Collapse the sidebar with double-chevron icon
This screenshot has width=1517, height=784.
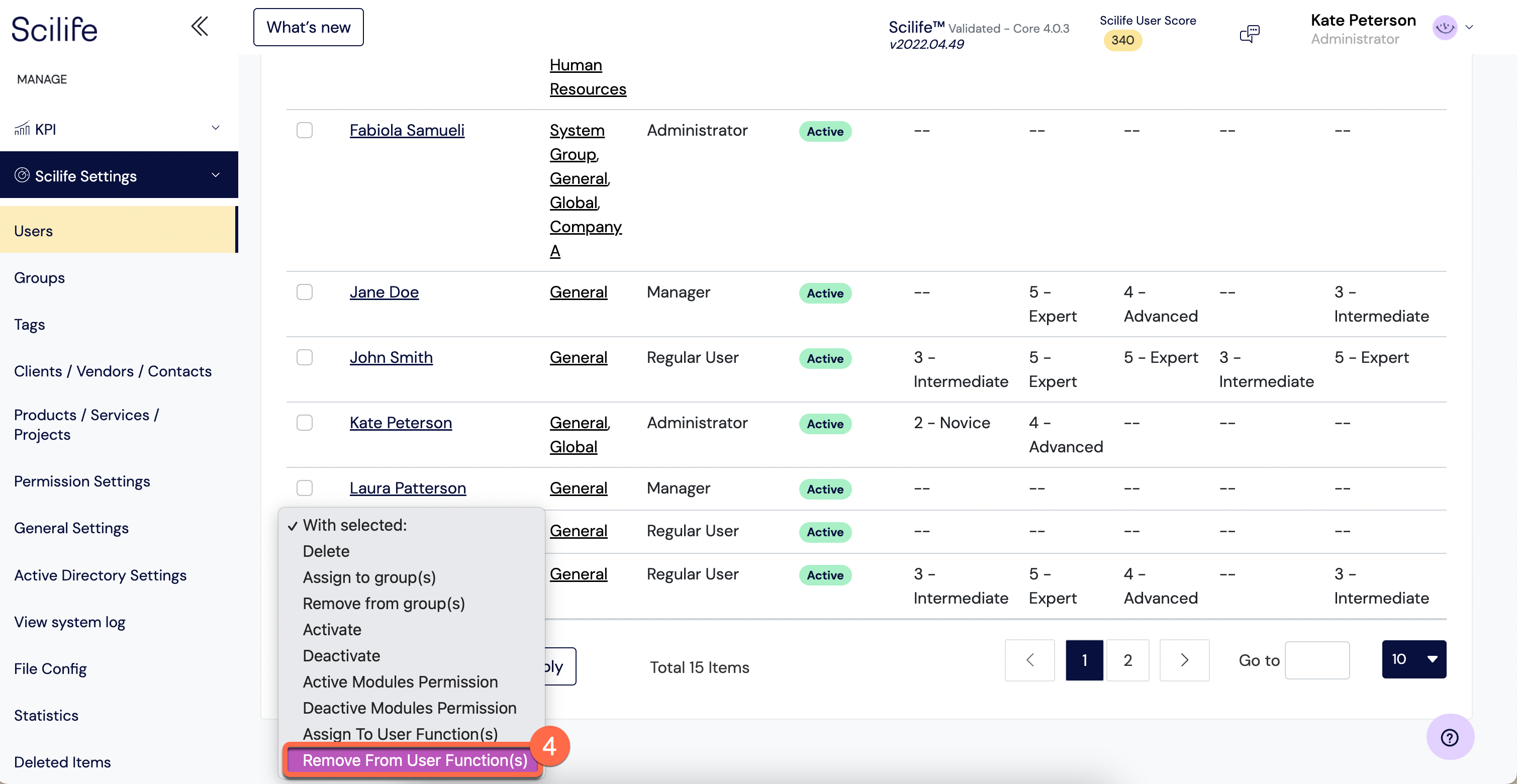pos(200,27)
